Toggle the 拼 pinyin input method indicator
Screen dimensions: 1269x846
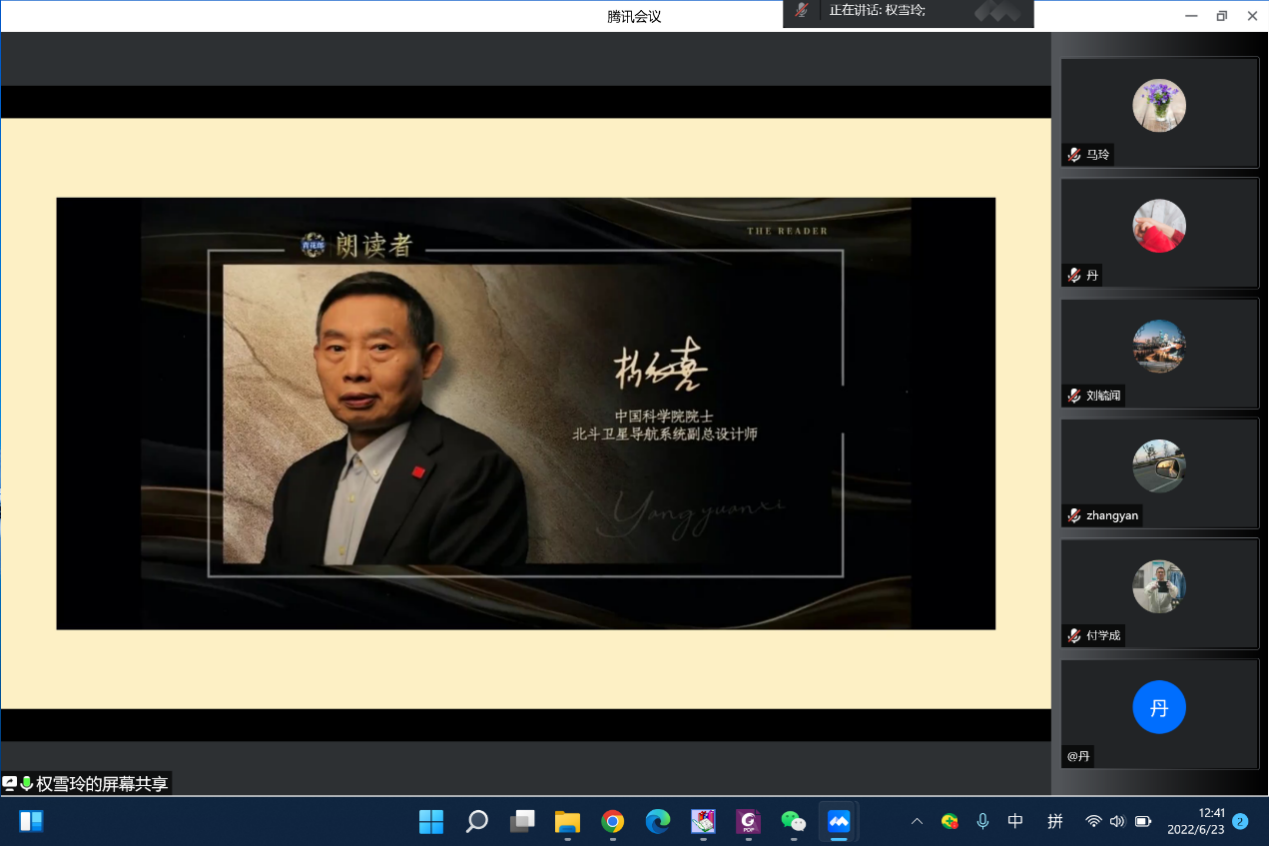click(1055, 821)
